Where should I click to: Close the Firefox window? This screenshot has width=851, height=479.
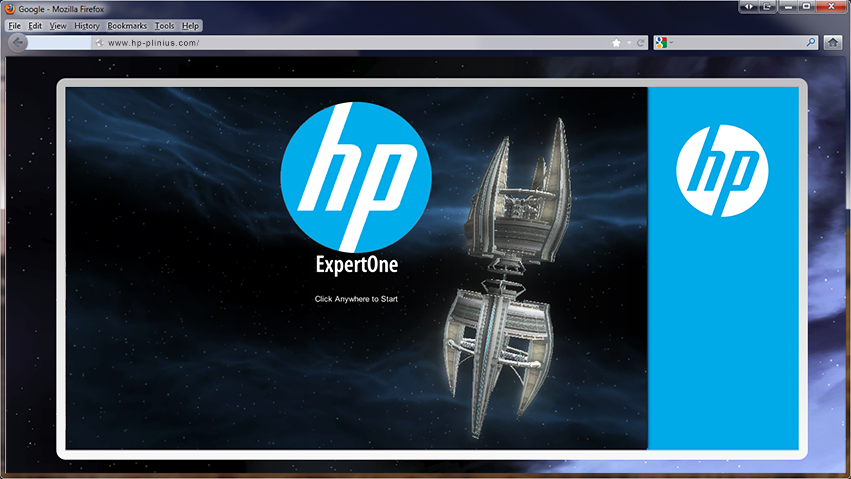(x=831, y=7)
